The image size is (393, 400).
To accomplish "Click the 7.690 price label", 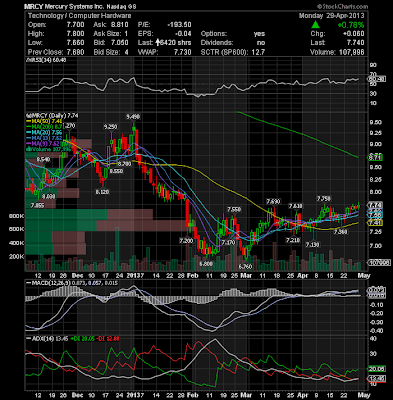I will coord(273,201).
